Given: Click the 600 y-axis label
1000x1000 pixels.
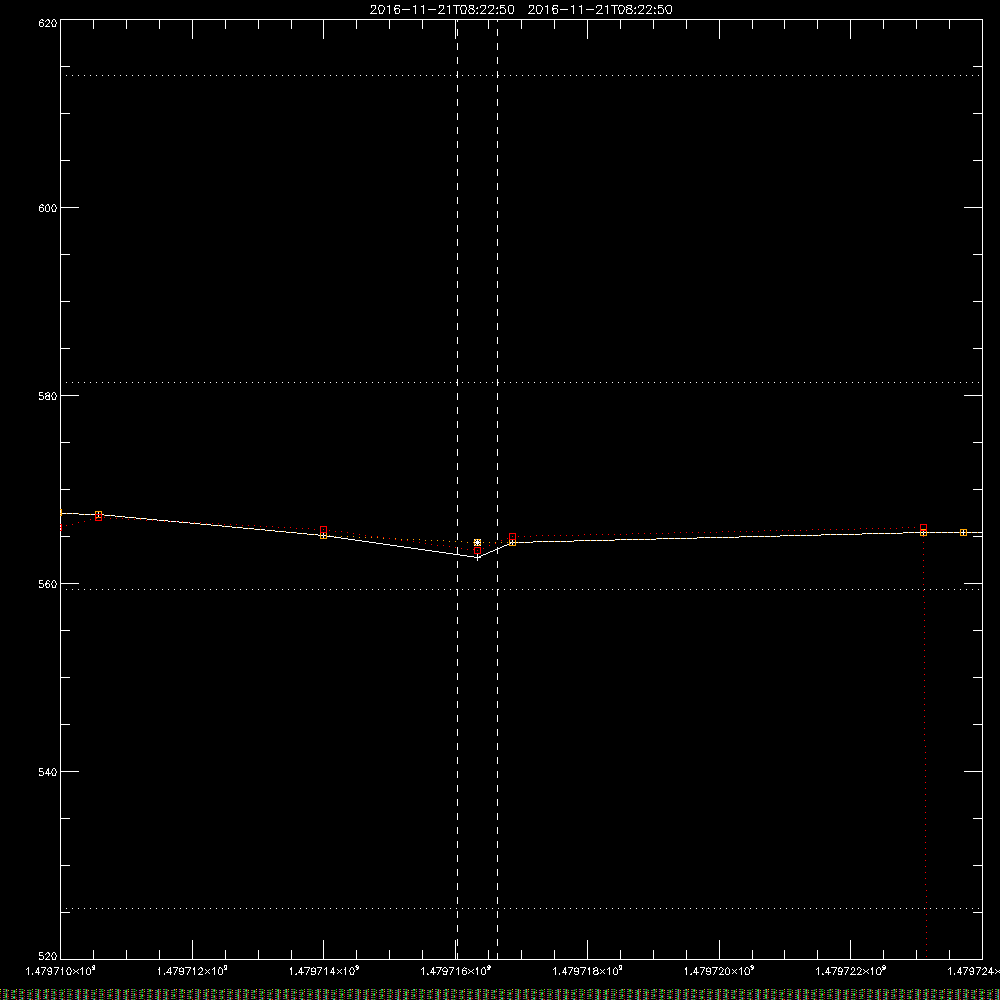Looking at the screenshot, I should pyautogui.click(x=48, y=209).
